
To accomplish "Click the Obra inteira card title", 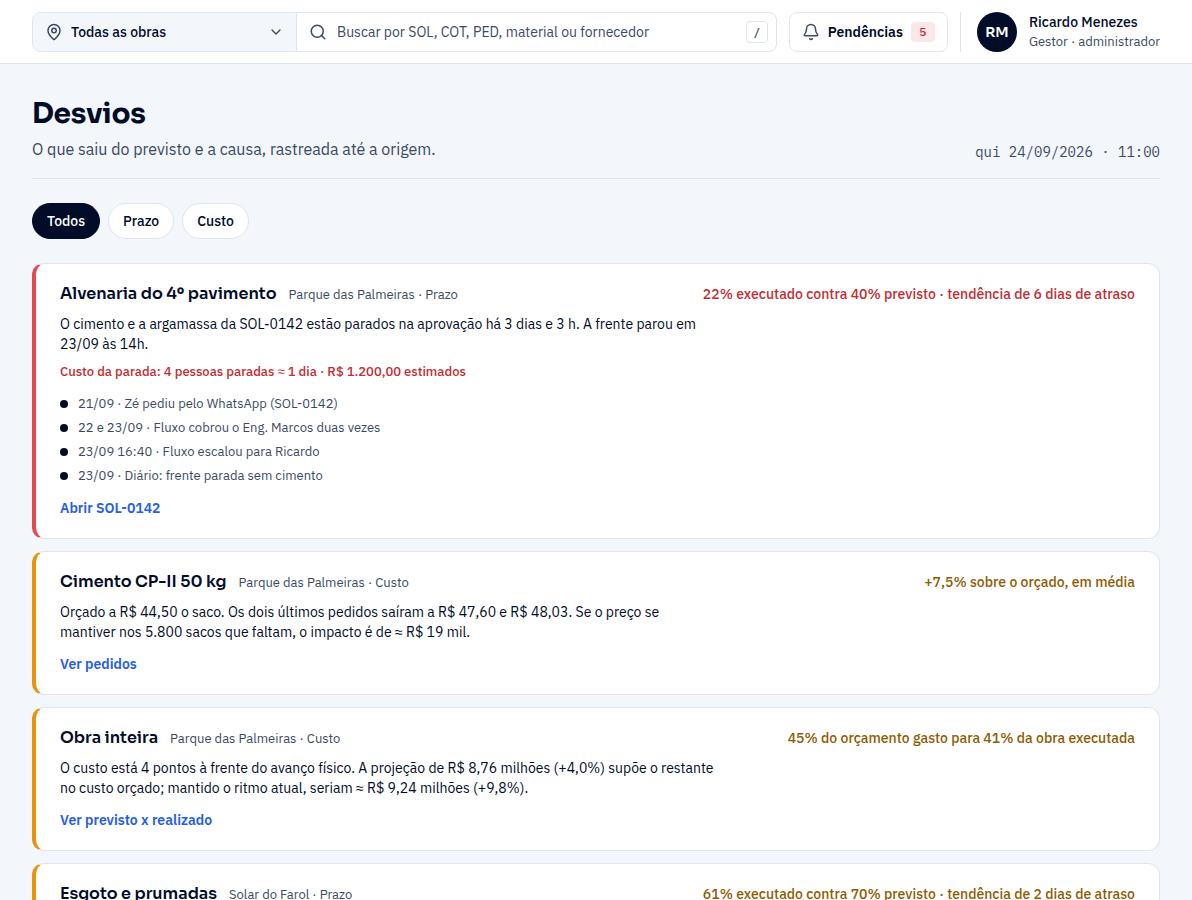I will click(109, 737).
